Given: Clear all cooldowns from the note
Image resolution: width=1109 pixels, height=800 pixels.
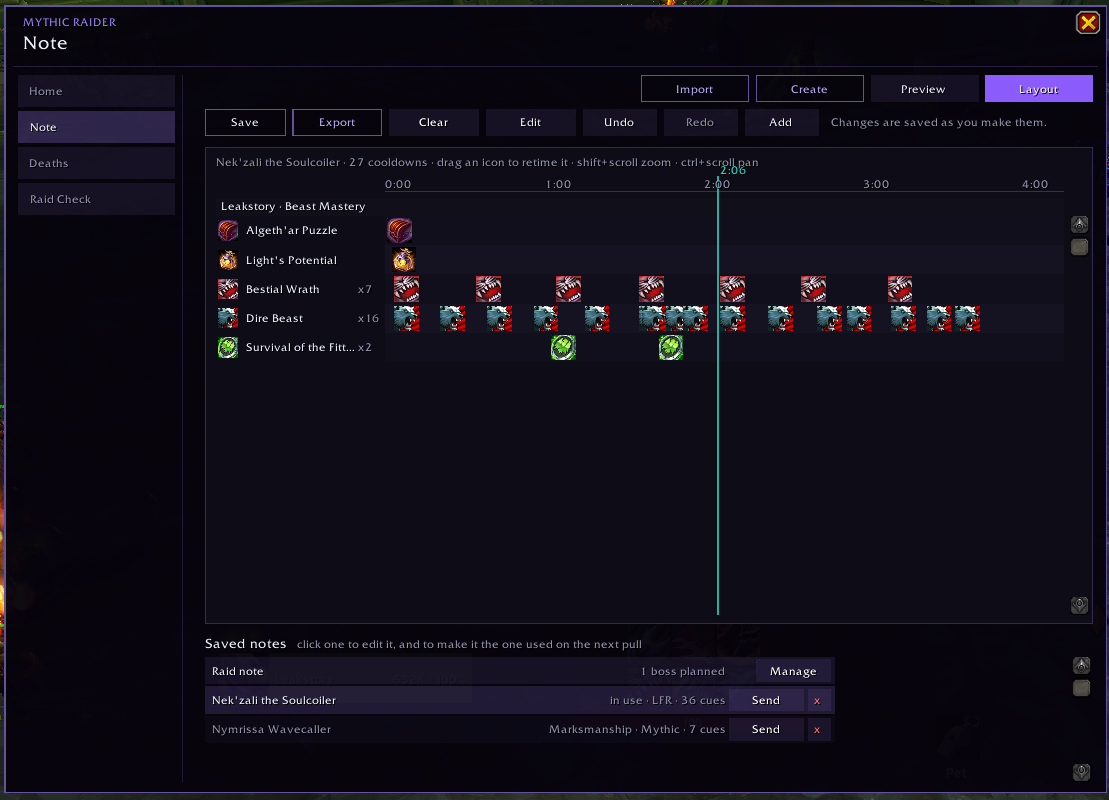Looking at the screenshot, I should 434,122.
